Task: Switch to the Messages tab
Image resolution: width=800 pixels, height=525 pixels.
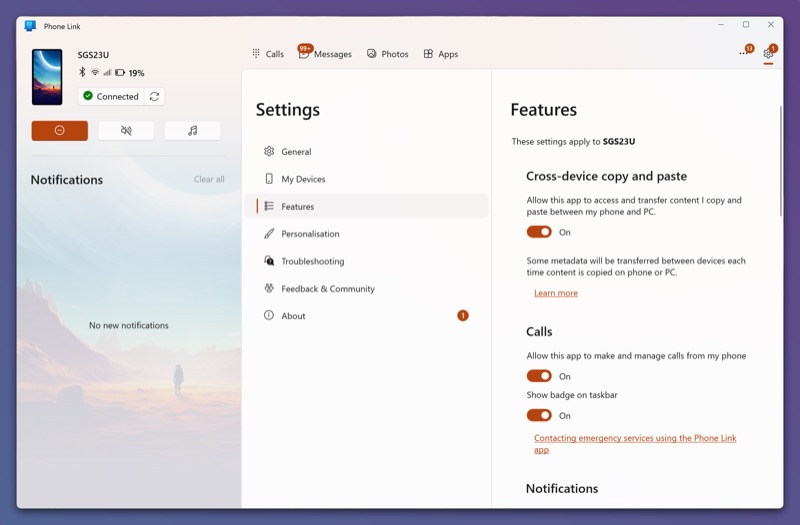Action: (325, 54)
